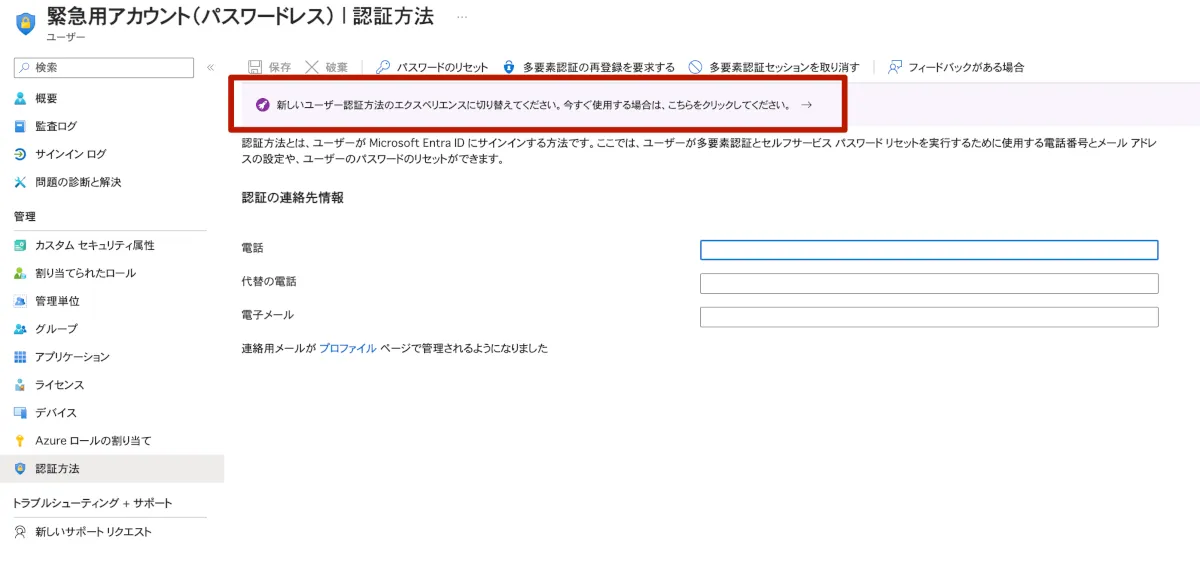1200x568 pixels.
Task: Click the サインイン ログ icon
Action: [x=20, y=154]
